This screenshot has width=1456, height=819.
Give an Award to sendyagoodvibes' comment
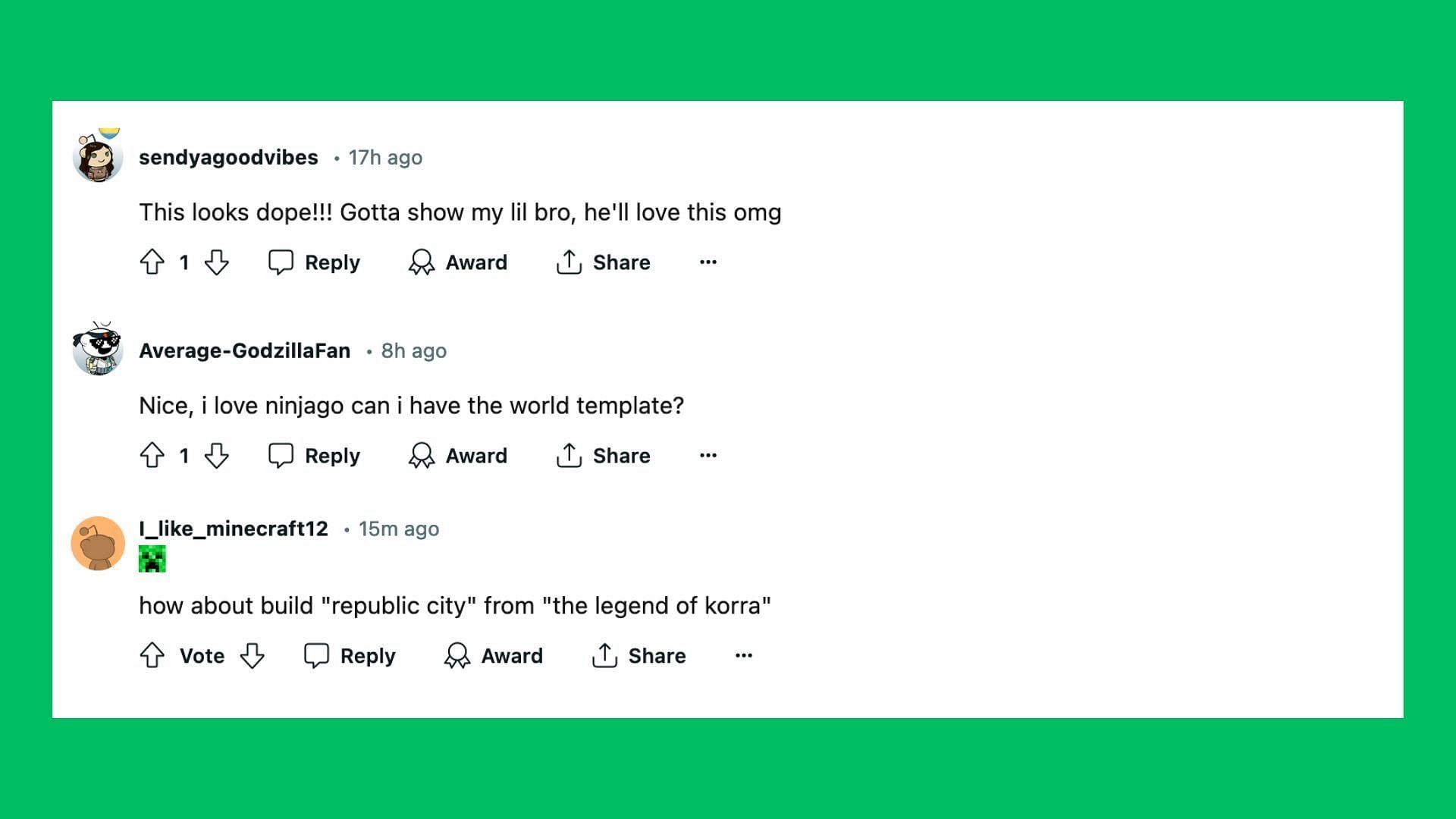pos(458,262)
